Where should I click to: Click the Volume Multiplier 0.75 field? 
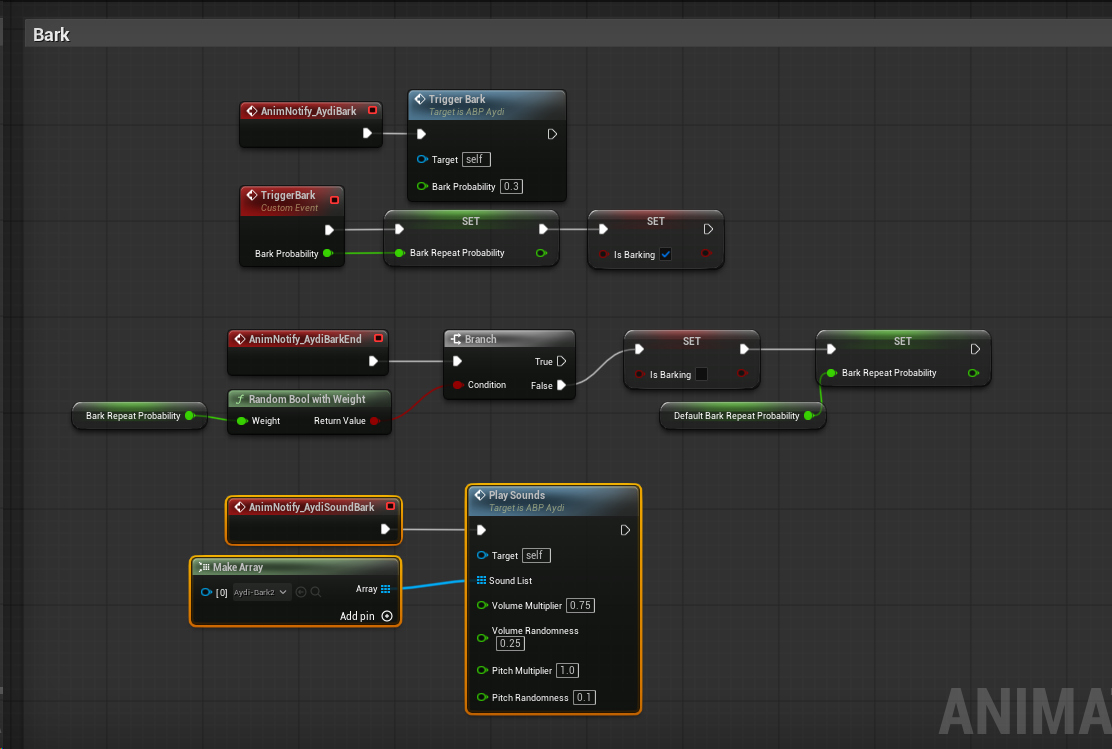pos(580,605)
